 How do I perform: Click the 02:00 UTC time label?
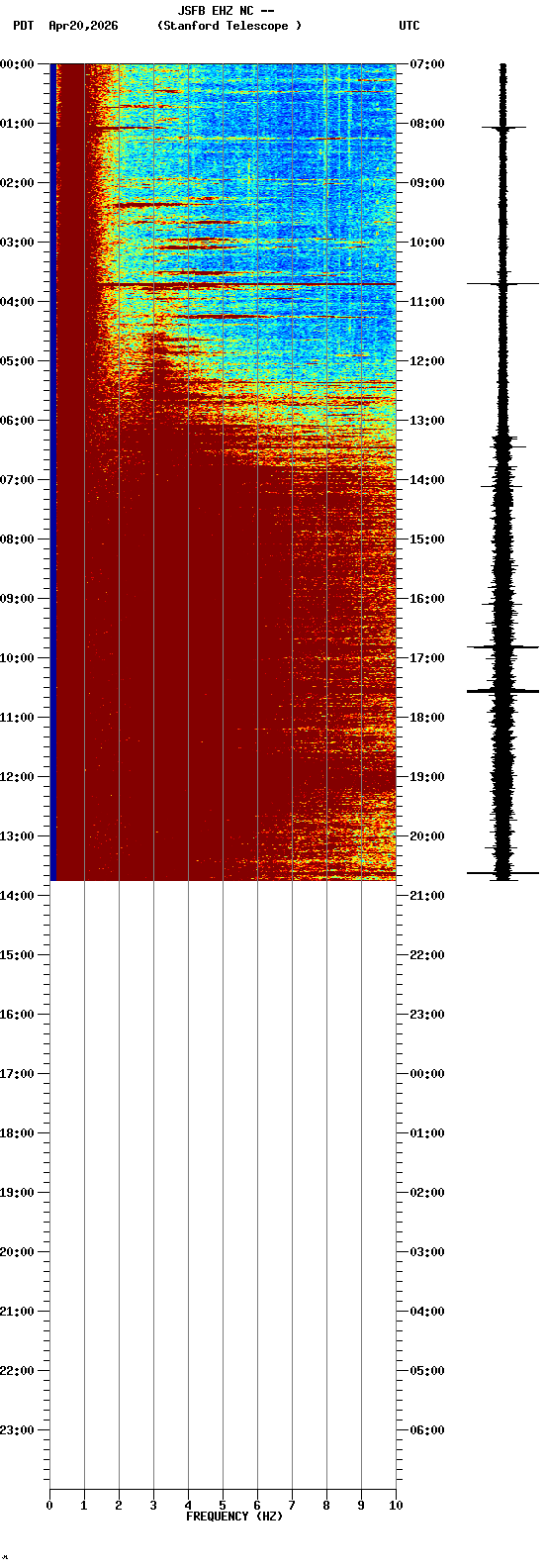427,1193
